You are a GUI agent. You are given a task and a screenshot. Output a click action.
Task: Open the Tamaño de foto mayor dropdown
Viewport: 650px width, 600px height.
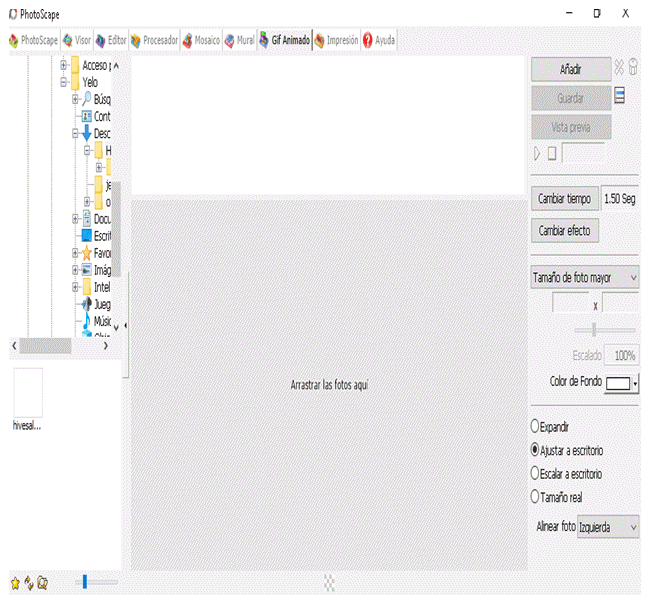[x=585, y=277]
